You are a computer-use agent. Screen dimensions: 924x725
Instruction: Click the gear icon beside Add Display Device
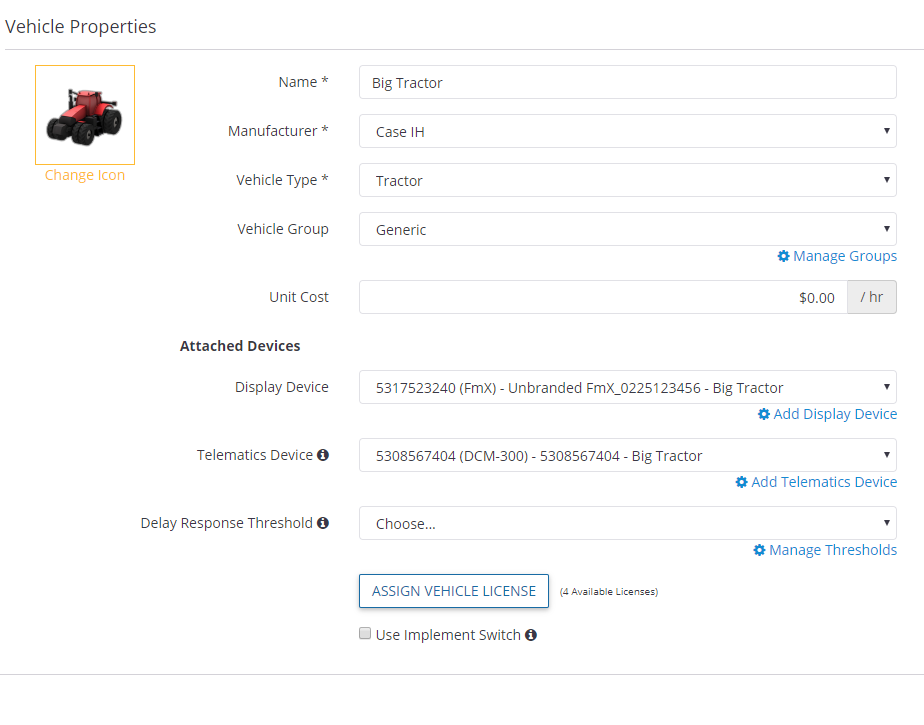tap(764, 414)
